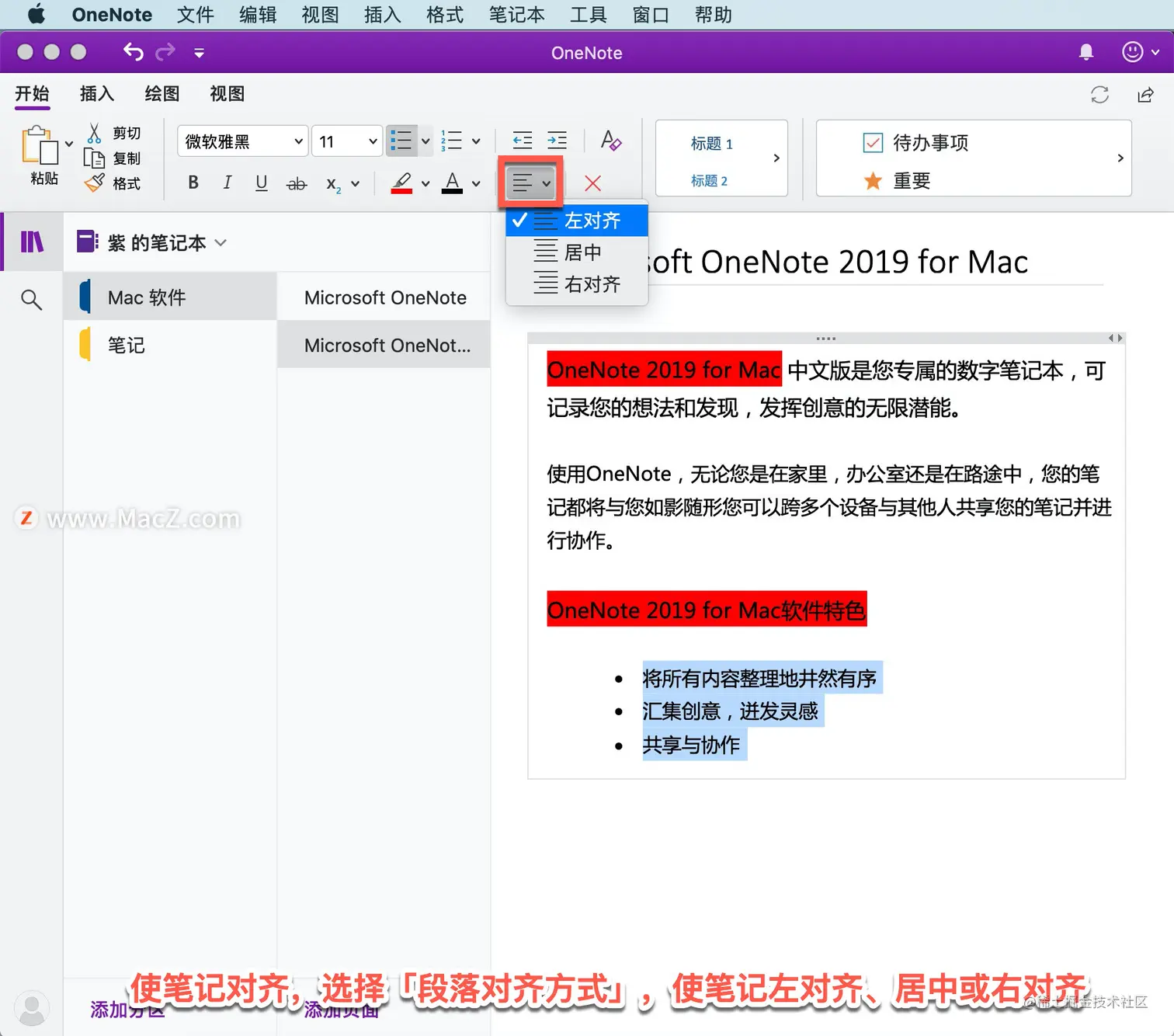Expand the bulleted list style dropdown

(x=425, y=141)
